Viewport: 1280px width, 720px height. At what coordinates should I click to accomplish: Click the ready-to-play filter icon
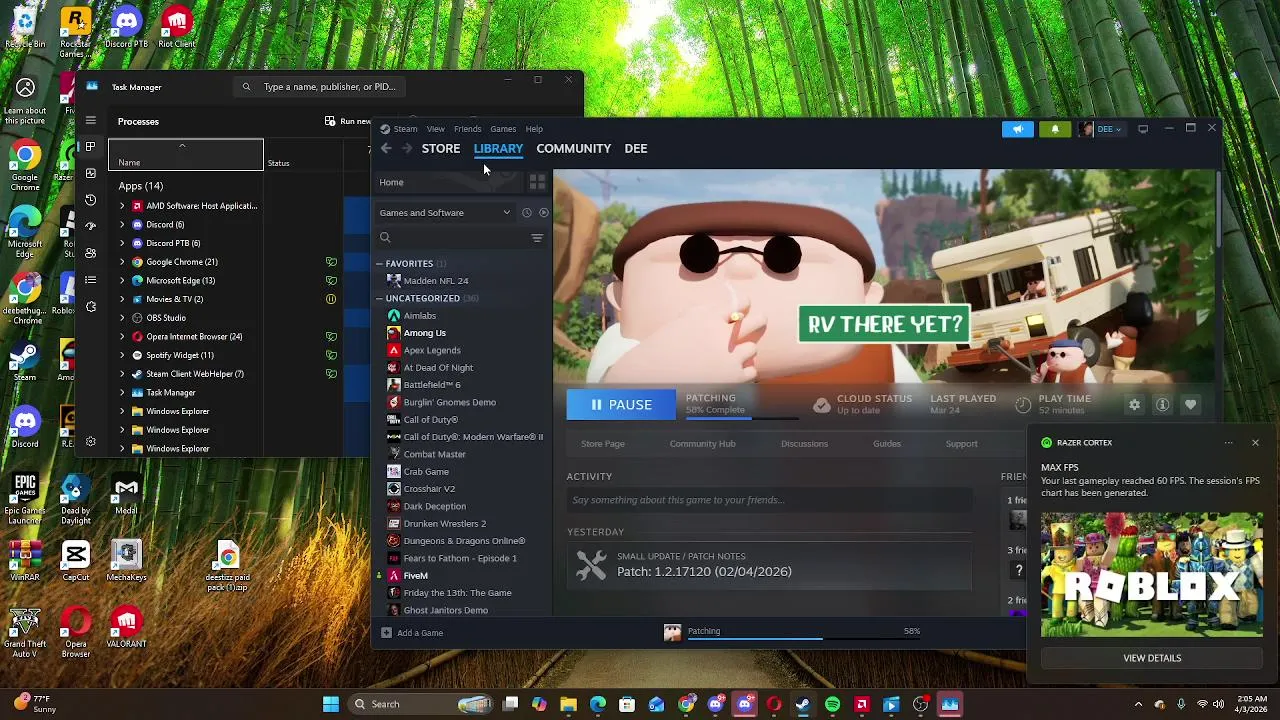click(x=543, y=212)
